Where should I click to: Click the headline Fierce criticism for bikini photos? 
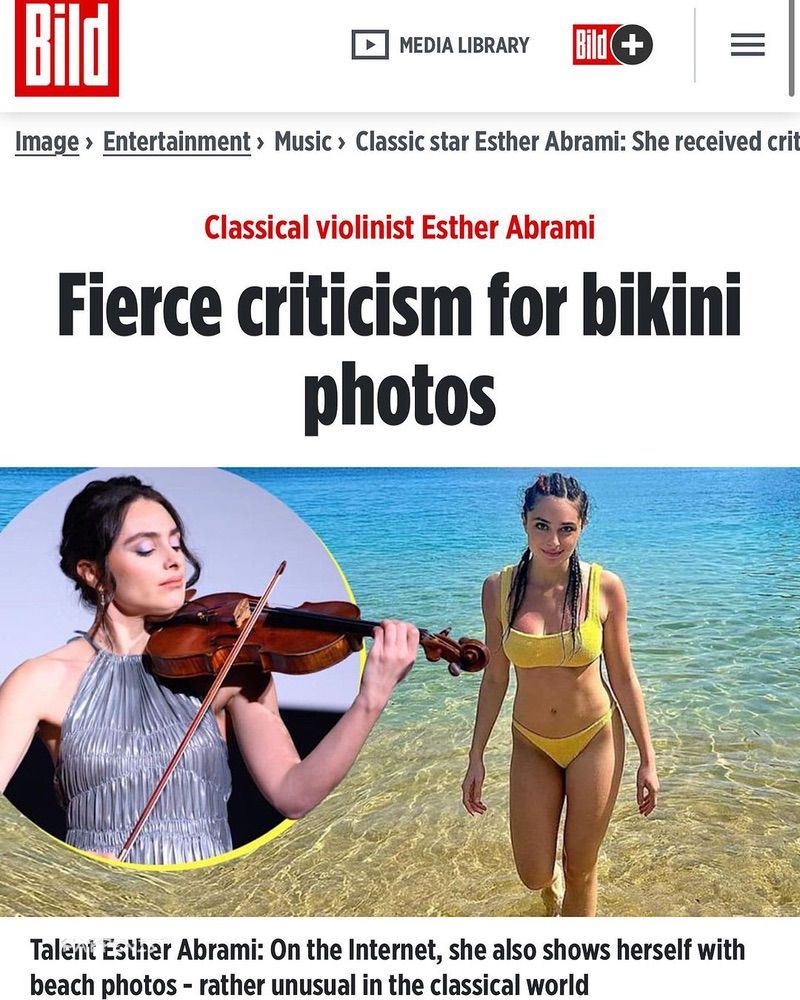399,349
